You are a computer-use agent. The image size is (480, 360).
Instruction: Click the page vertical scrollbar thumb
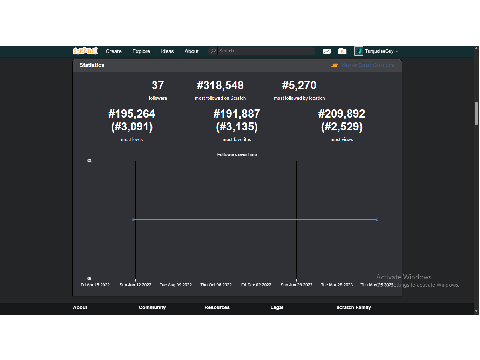coord(476,113)
